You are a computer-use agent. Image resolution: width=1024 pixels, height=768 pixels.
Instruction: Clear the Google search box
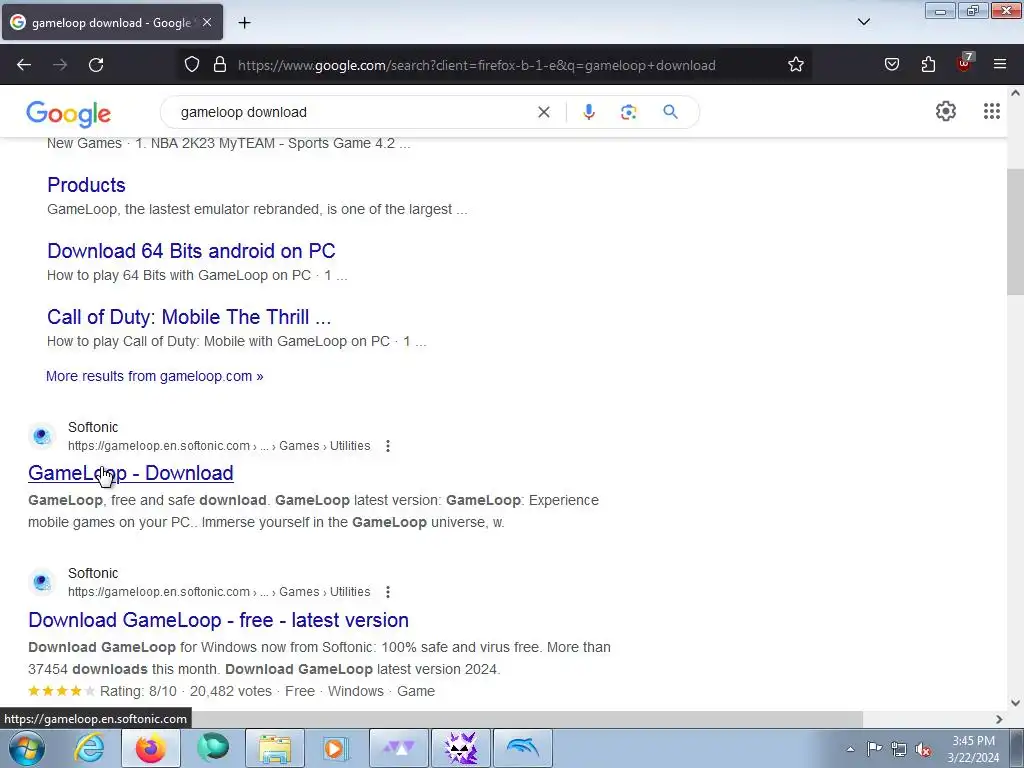click(544, 112)
